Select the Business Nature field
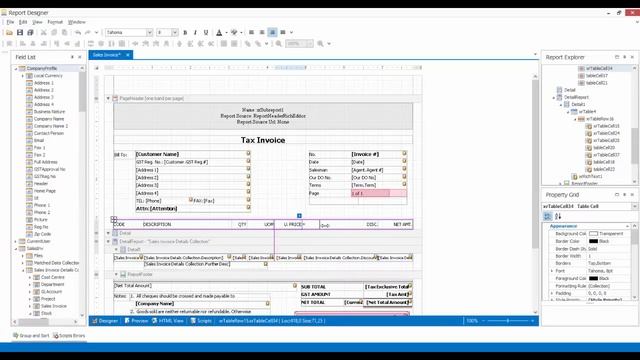Image resolution: width=640 pixels, height=360 pixels. (x=49, y=111)
